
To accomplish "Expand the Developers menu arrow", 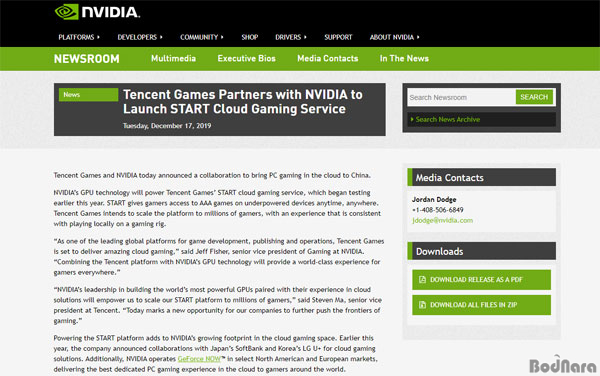I will tap(161, 37).
